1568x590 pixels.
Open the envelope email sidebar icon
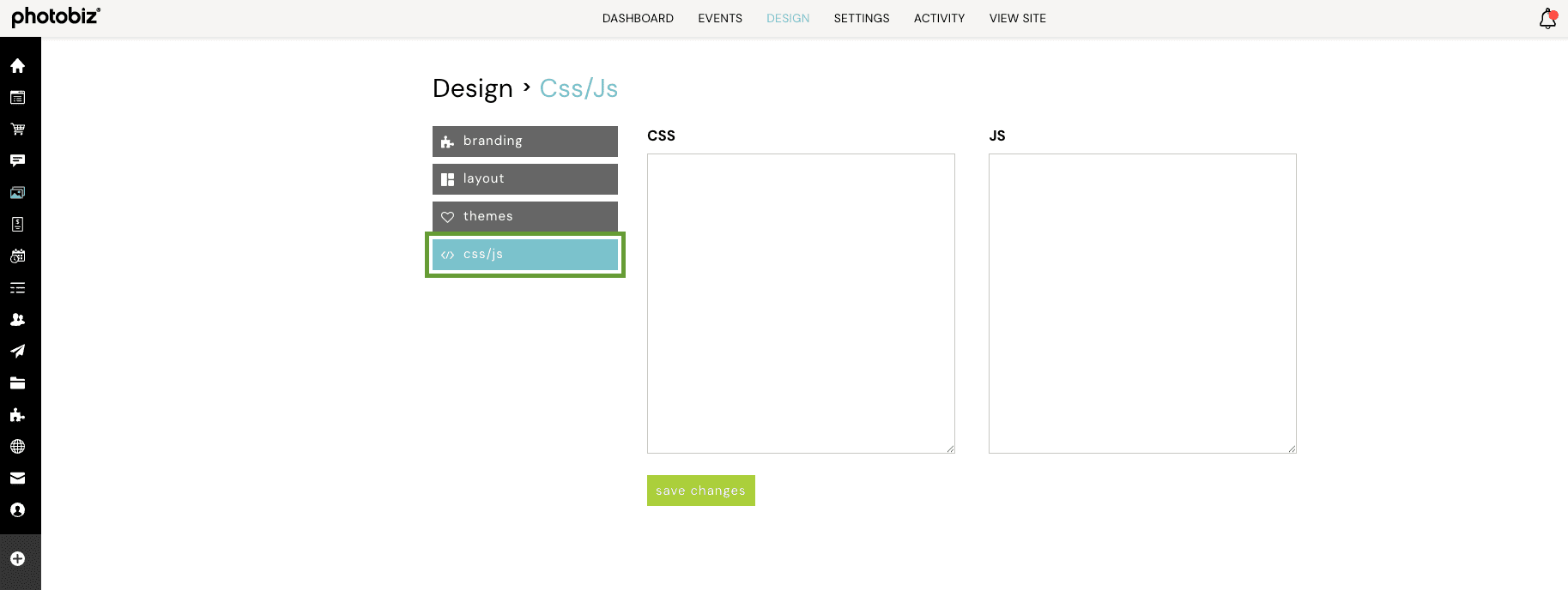[x=17, y=479]
